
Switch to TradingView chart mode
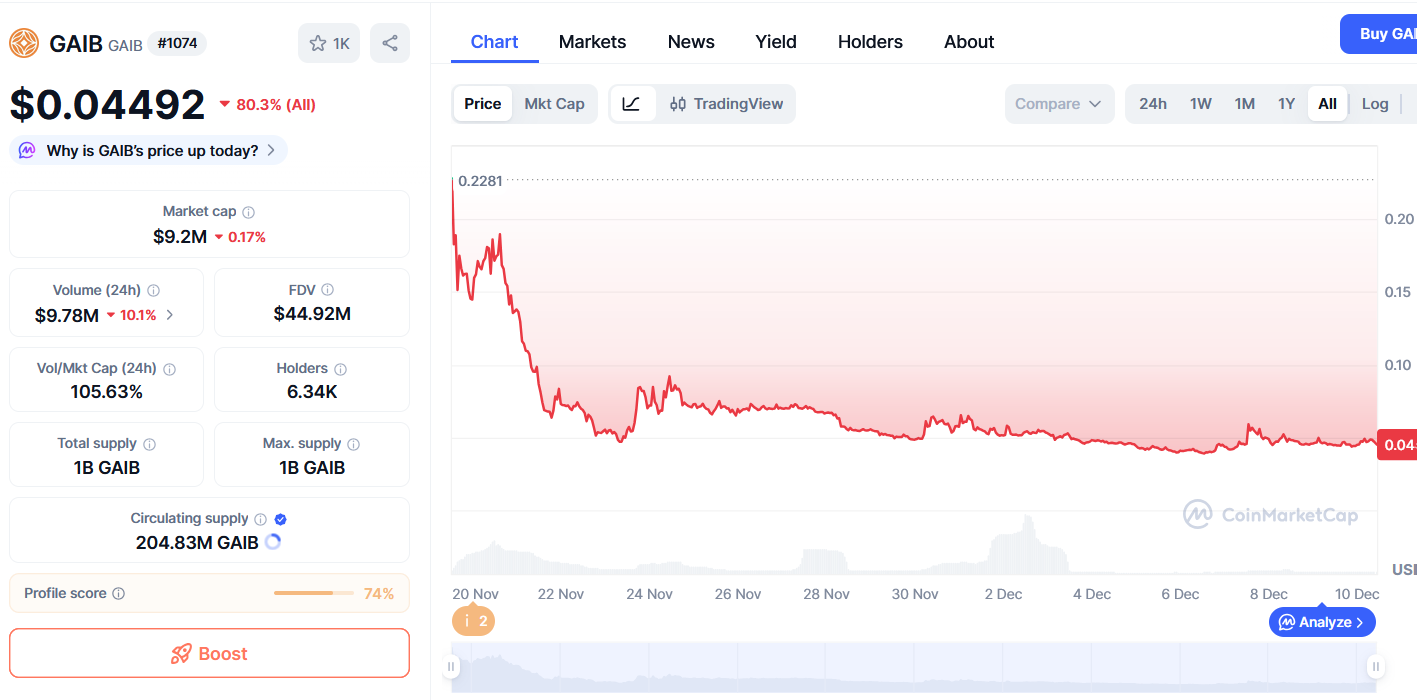(x=727, y=104)
